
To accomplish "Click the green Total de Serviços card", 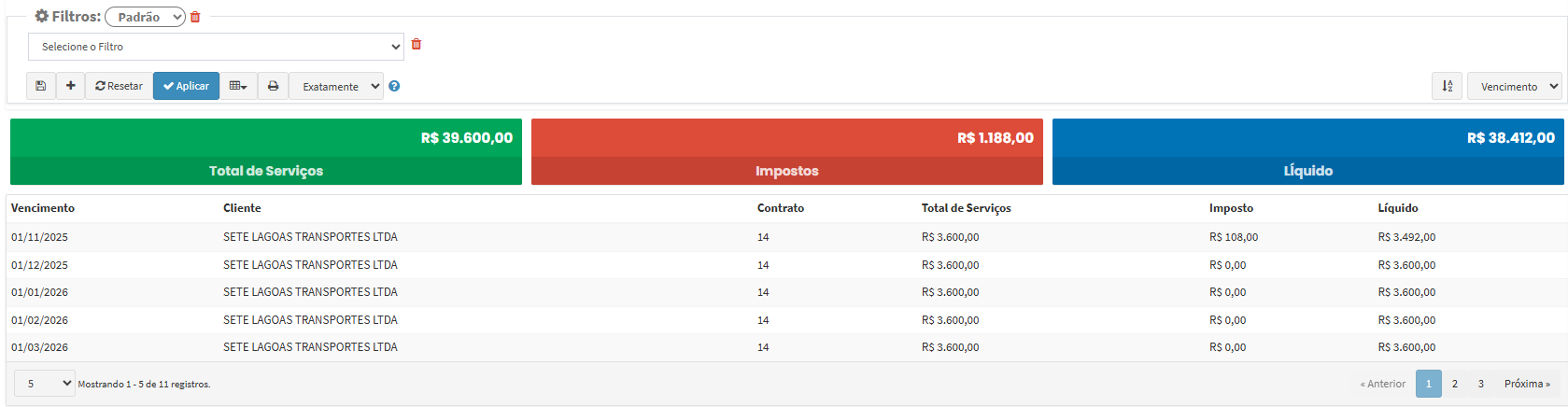I will coord(266,151).
